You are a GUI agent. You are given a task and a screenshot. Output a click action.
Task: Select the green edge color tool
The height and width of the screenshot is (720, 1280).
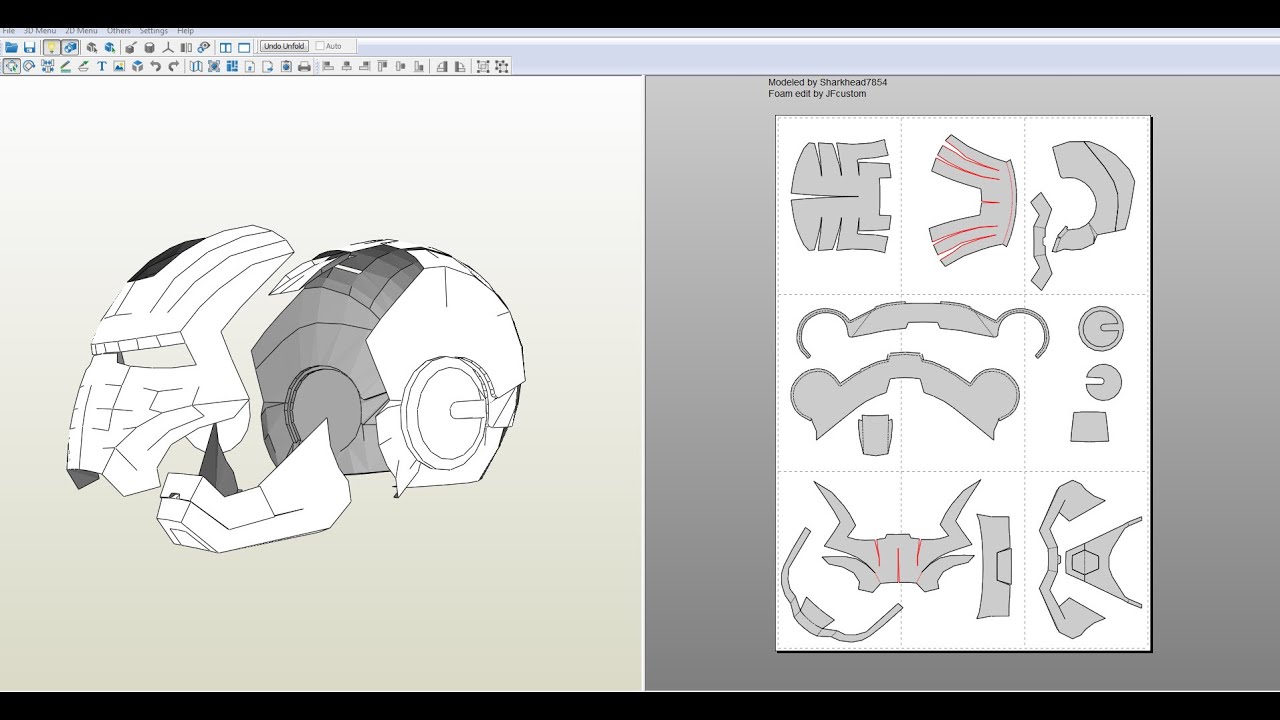tap(65, 66)
